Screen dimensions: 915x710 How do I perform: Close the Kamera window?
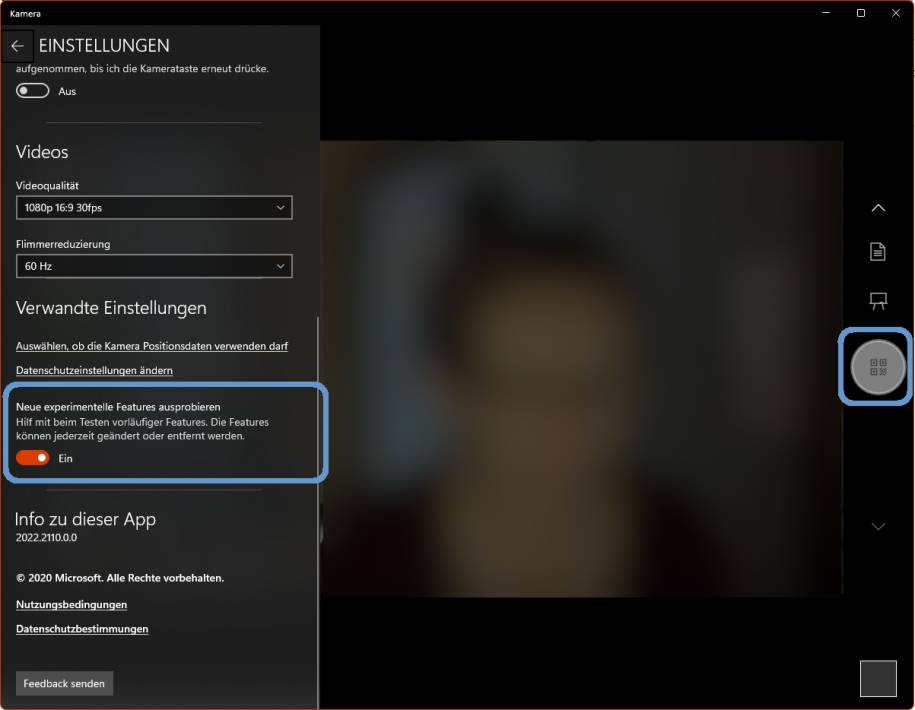896,13
